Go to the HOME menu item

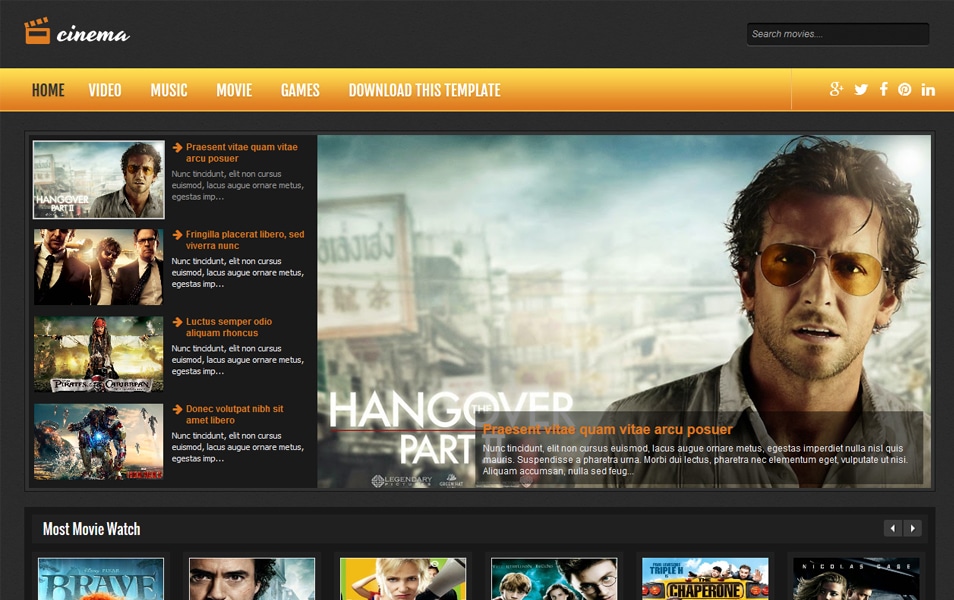pyautogui.click(x=48, y=90)
